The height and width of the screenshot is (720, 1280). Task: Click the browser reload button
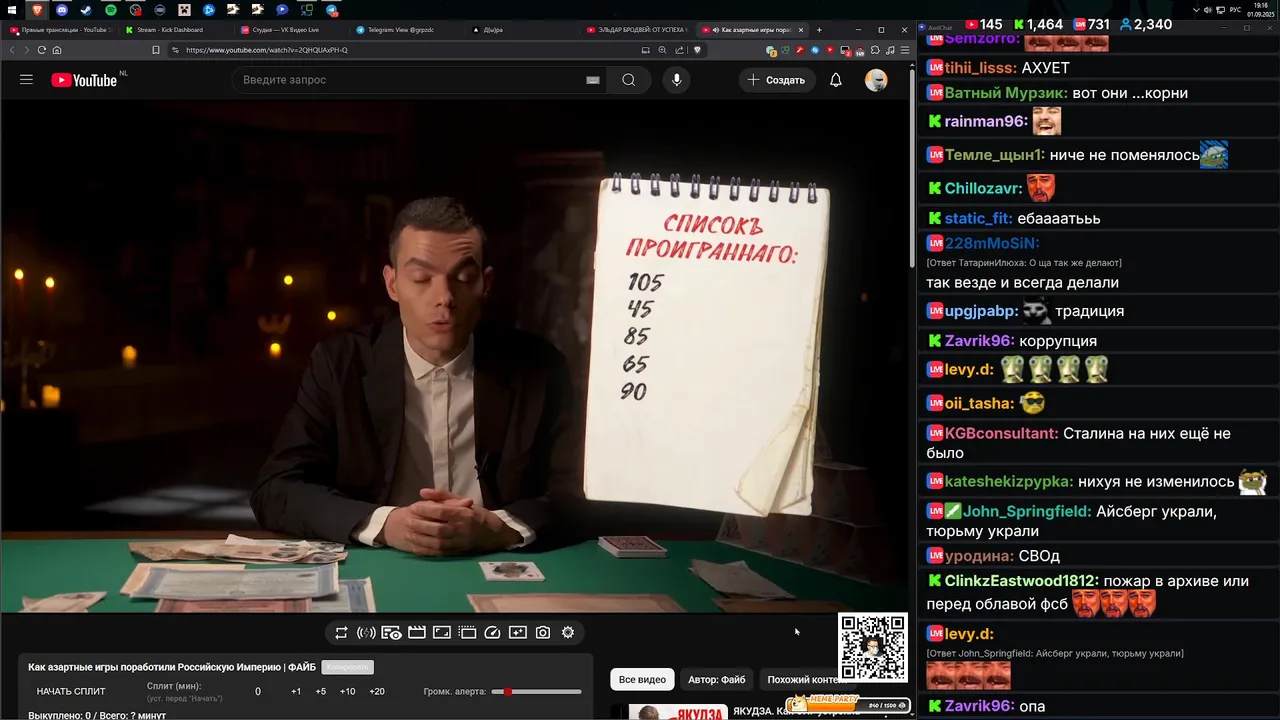42,50
